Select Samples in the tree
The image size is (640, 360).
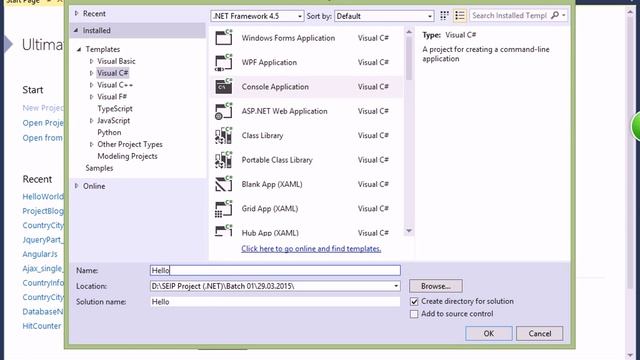click(x=99, y=168)
